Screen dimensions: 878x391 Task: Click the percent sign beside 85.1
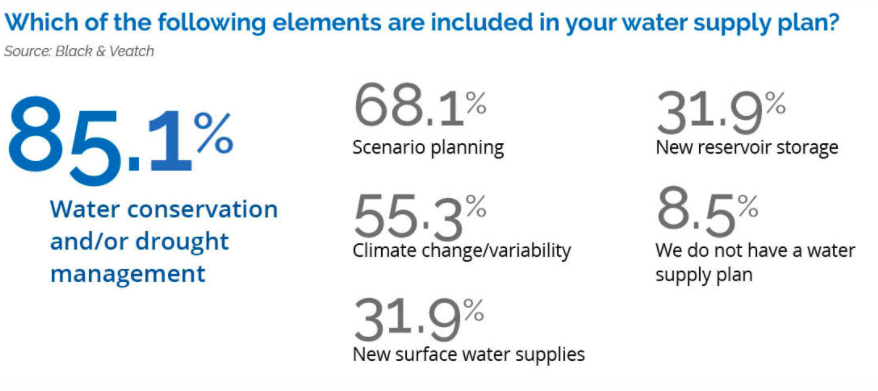pyautogui.click(x=214, y=134)
